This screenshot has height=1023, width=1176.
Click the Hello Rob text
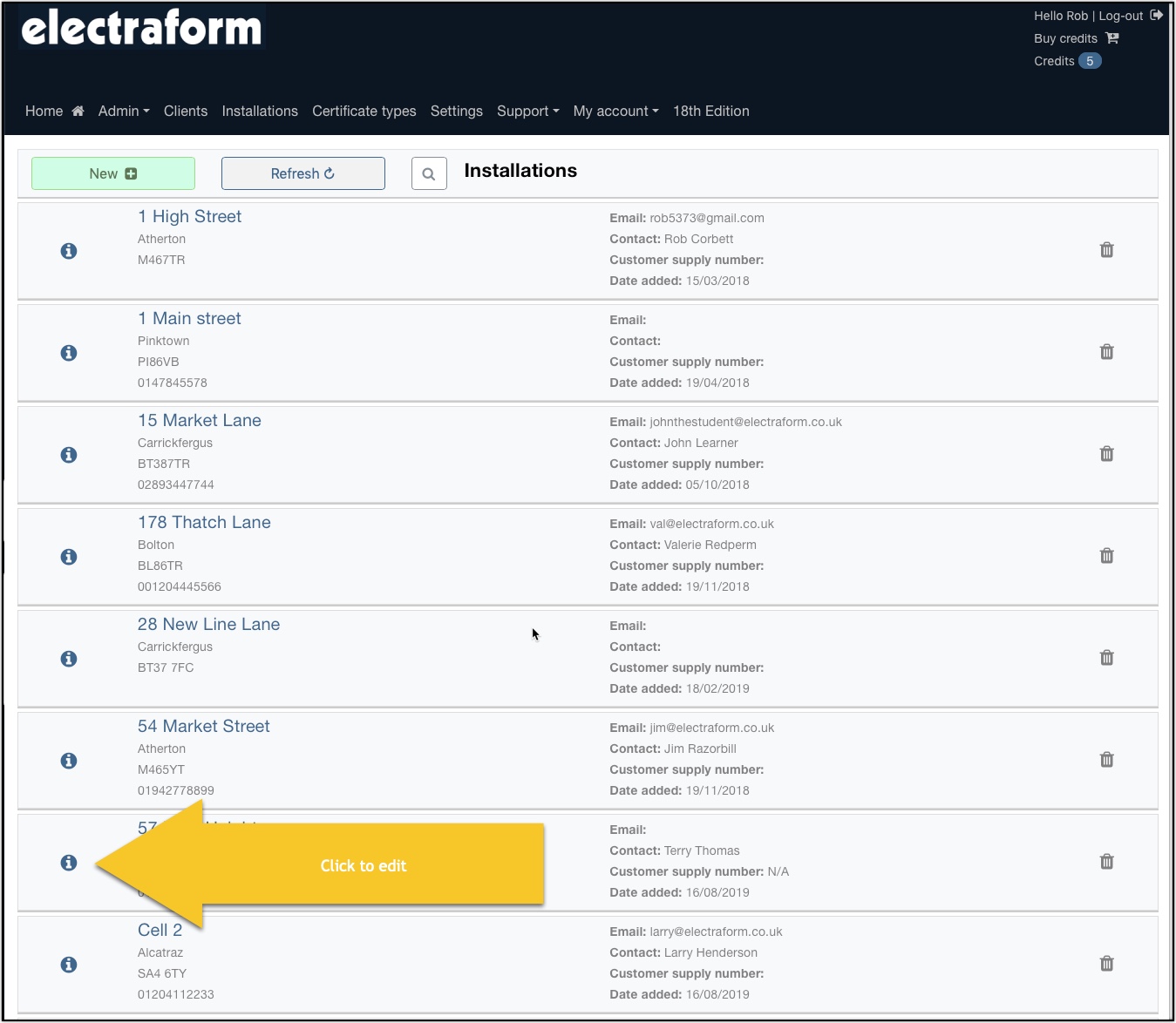[x=1061, y=16]
